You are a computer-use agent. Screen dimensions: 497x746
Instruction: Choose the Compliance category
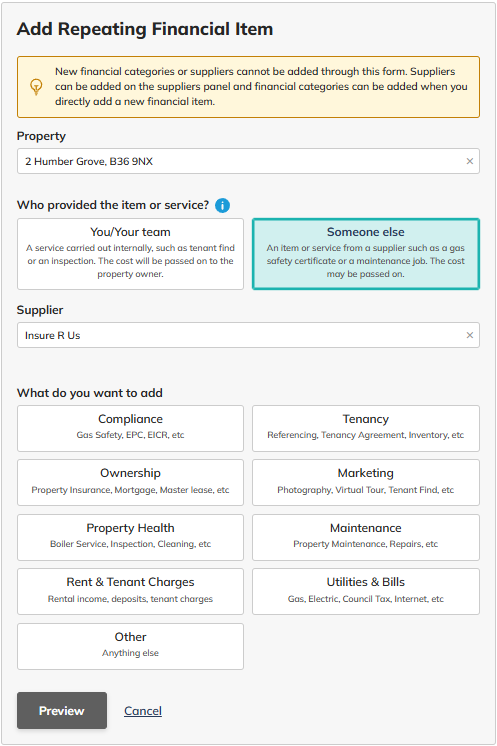click(x=130, y=428)
